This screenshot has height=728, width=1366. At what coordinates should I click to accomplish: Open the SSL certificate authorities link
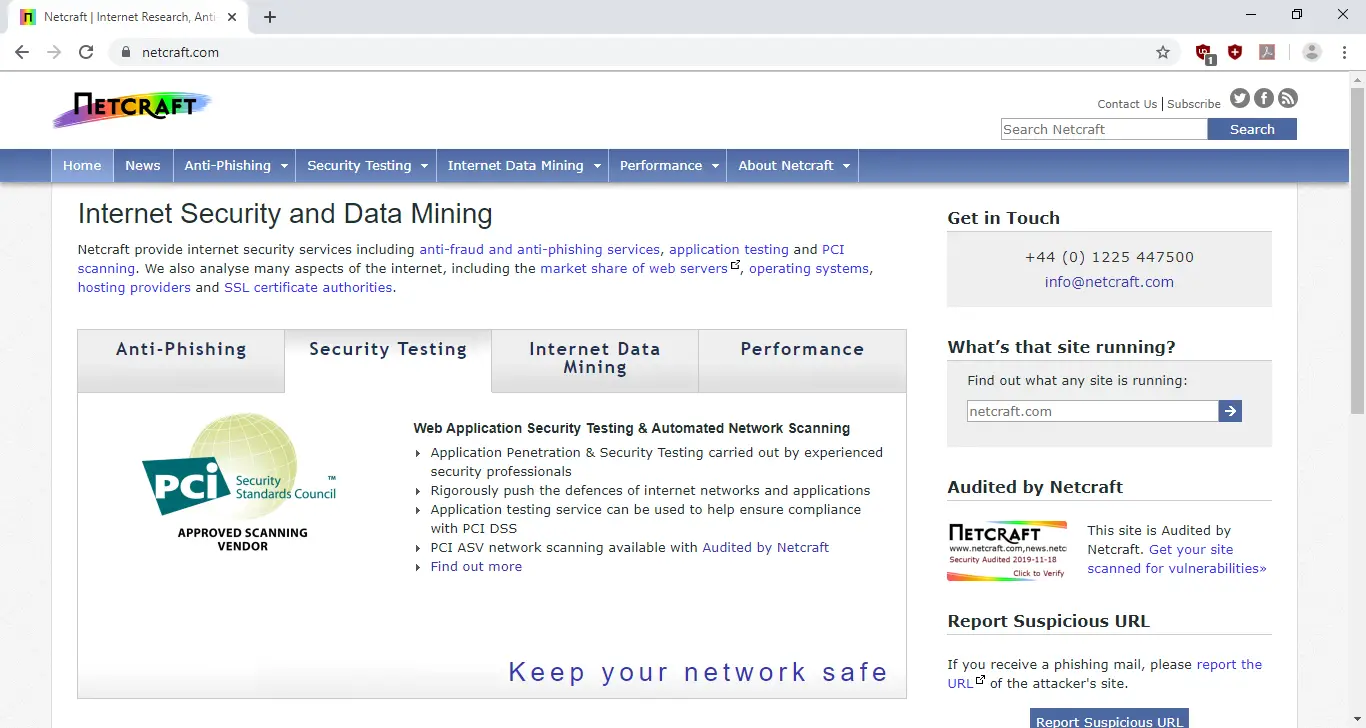(x=308, y=287)
